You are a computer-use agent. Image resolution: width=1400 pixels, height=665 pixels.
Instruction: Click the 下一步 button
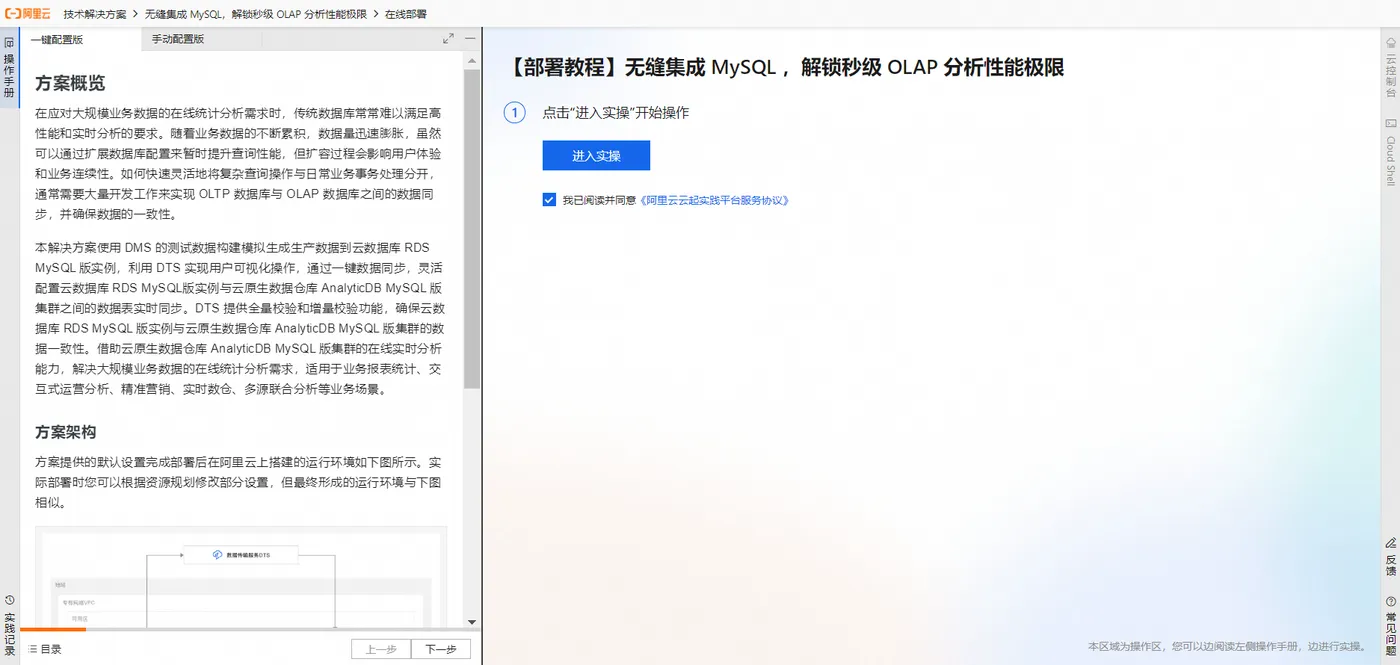pyautogui.click(x=441, y=649)
